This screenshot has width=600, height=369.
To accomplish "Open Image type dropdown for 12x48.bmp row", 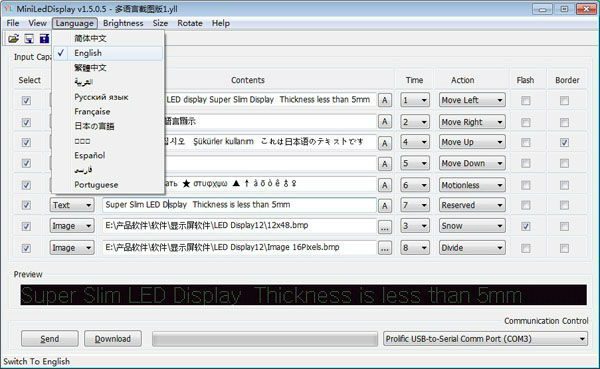I will point(72,226).
